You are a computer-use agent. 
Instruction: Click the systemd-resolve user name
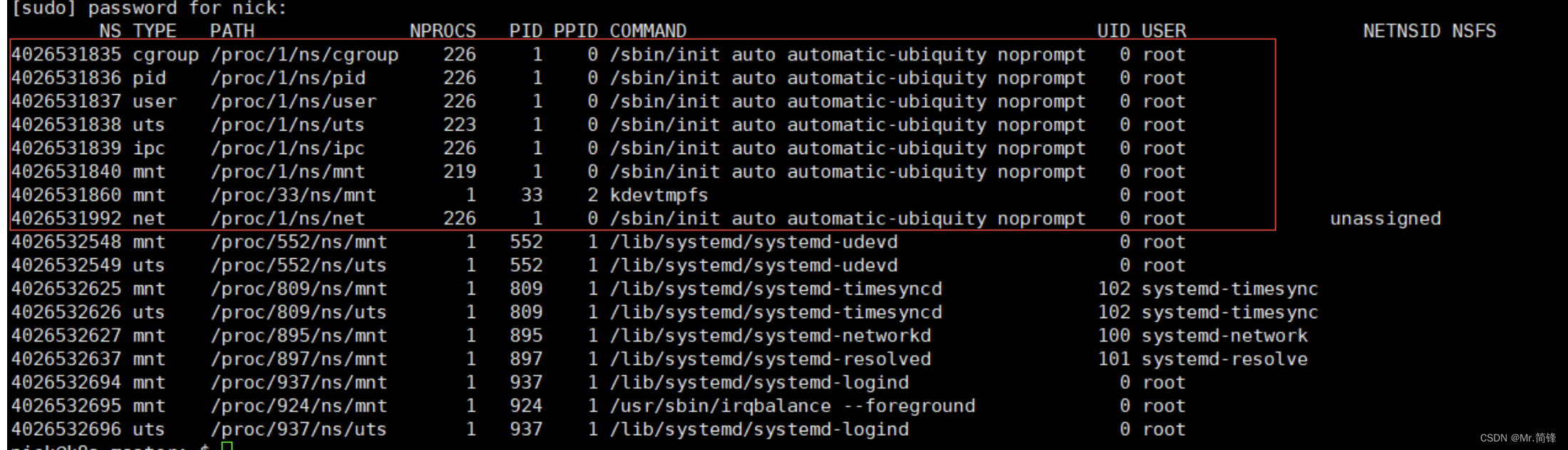(x=1224, y=359)
